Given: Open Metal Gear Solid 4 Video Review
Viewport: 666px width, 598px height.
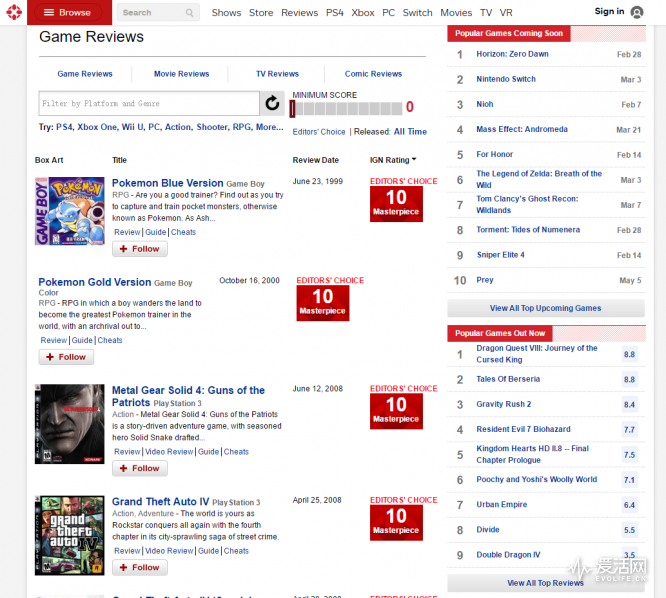Looking at the screenshot, I should pos(169,452).
